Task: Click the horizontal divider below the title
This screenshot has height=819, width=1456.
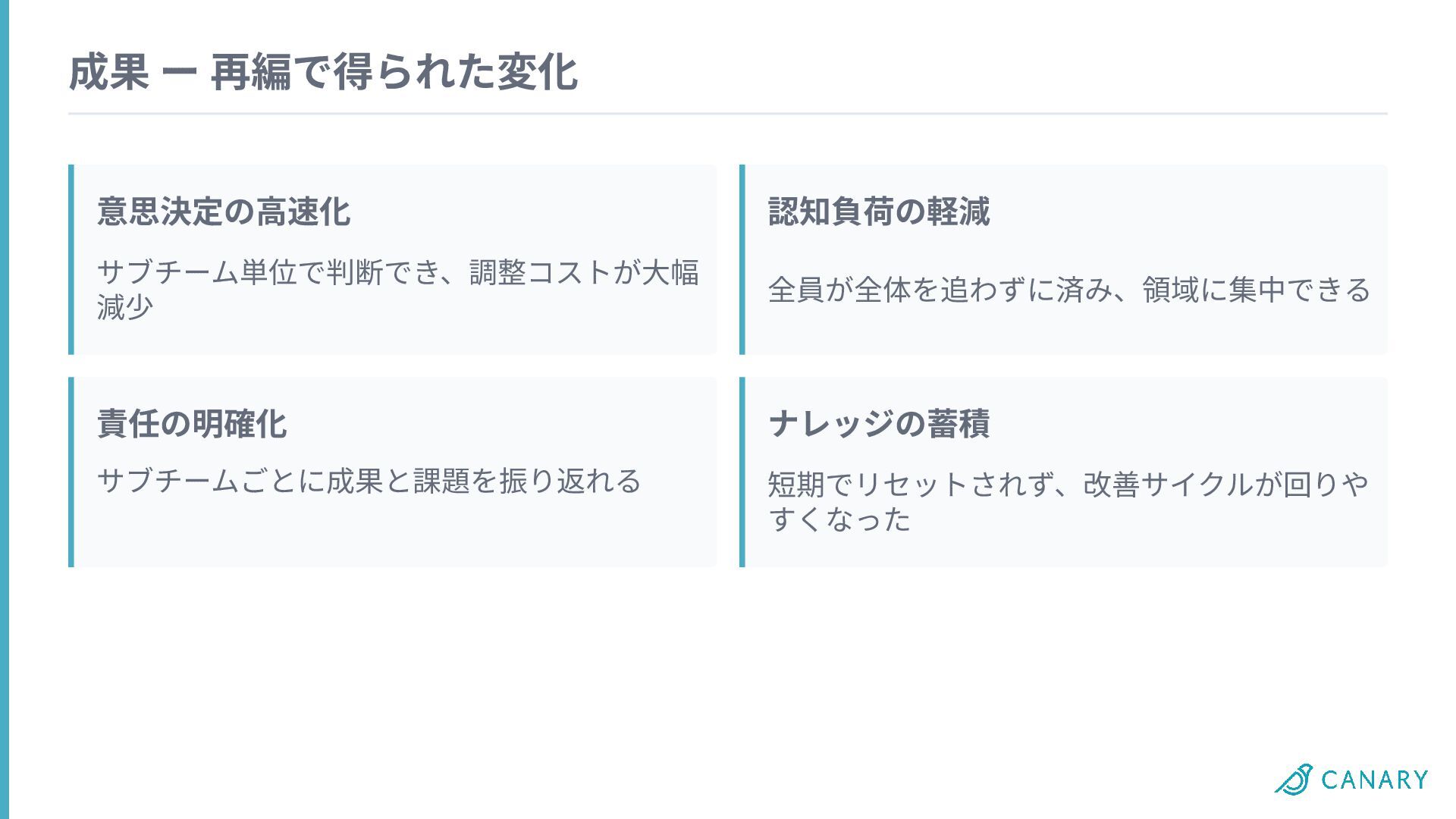Action: [728, 114]
